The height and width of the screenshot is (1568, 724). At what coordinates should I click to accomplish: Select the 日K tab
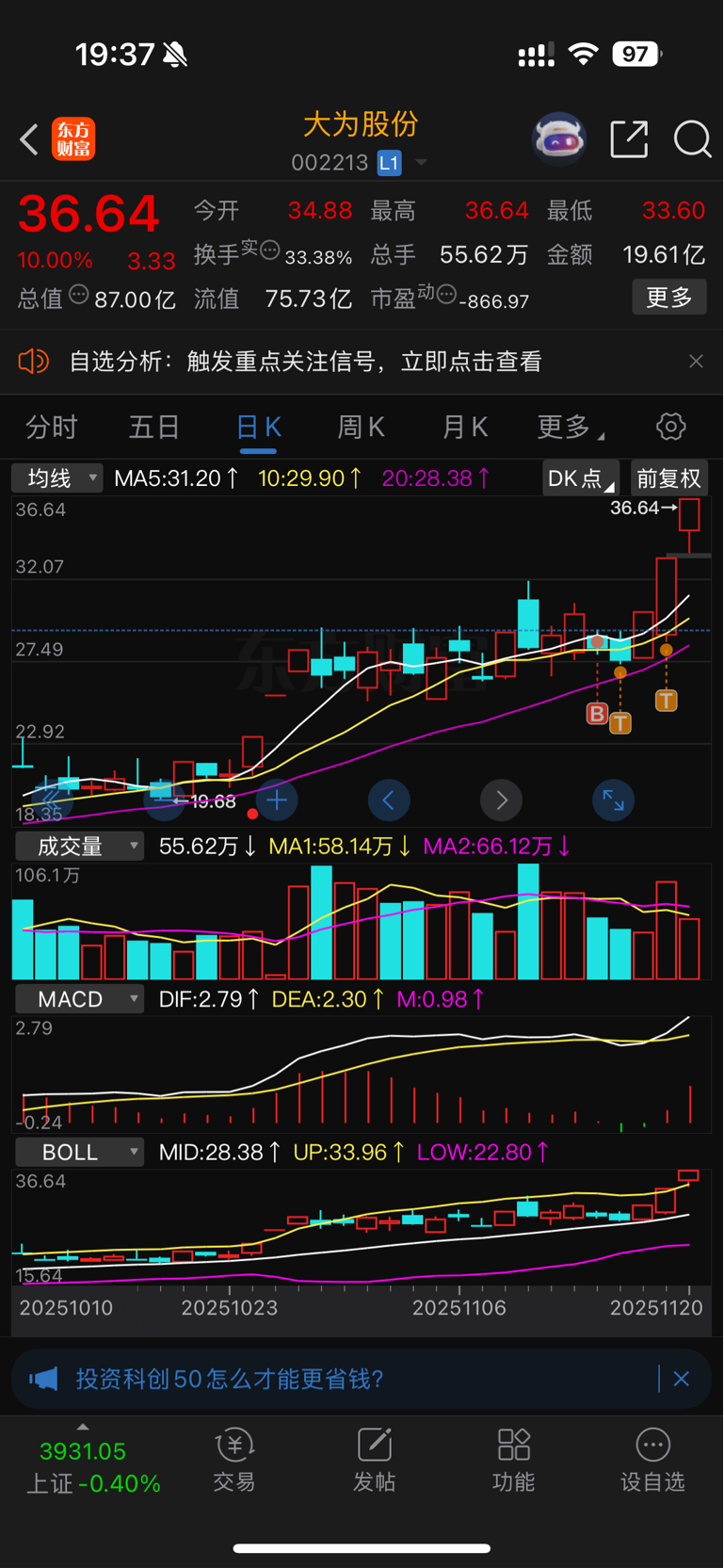point(258,428)
